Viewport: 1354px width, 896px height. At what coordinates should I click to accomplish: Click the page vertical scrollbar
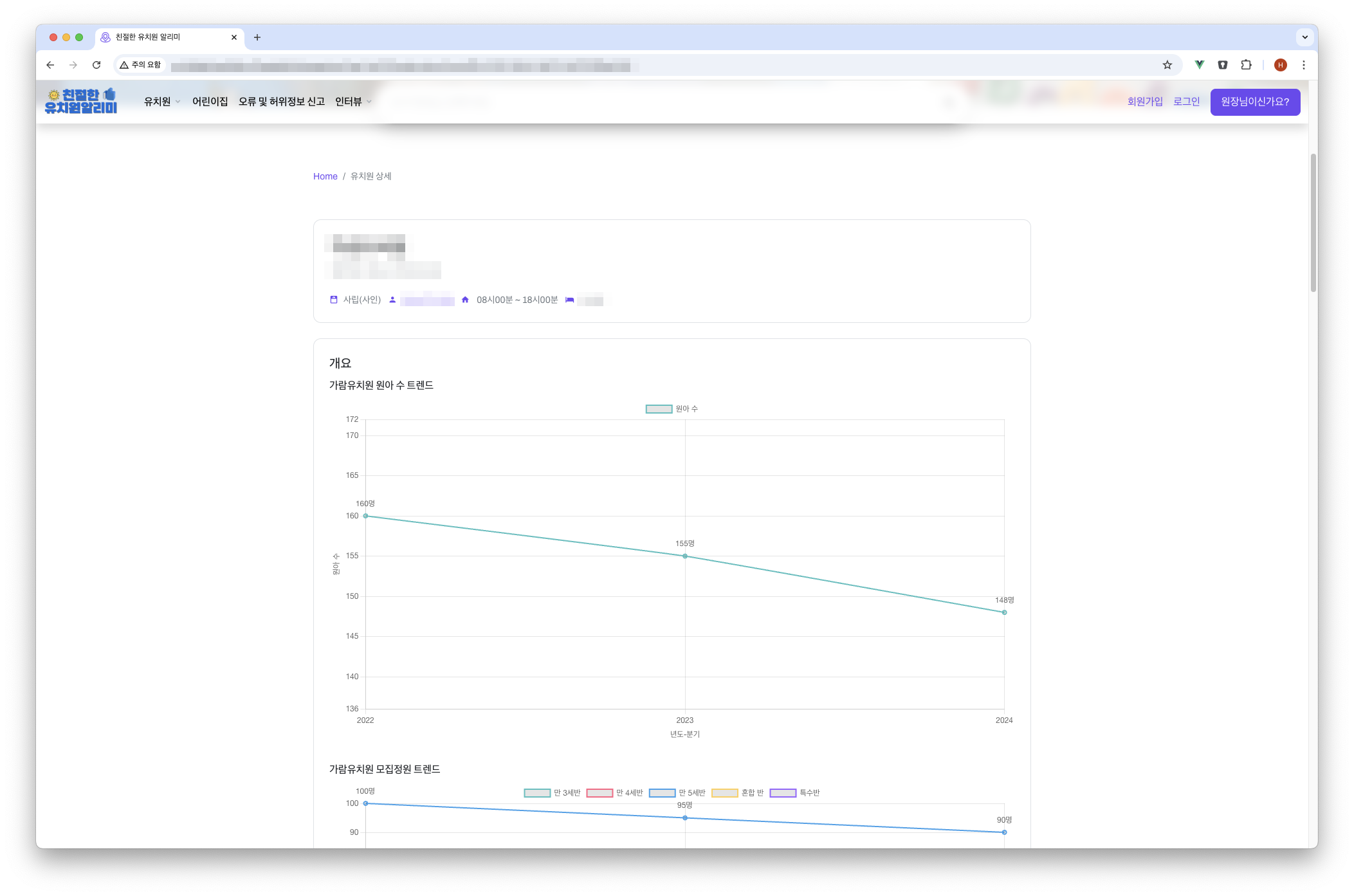coord(1313,223)
